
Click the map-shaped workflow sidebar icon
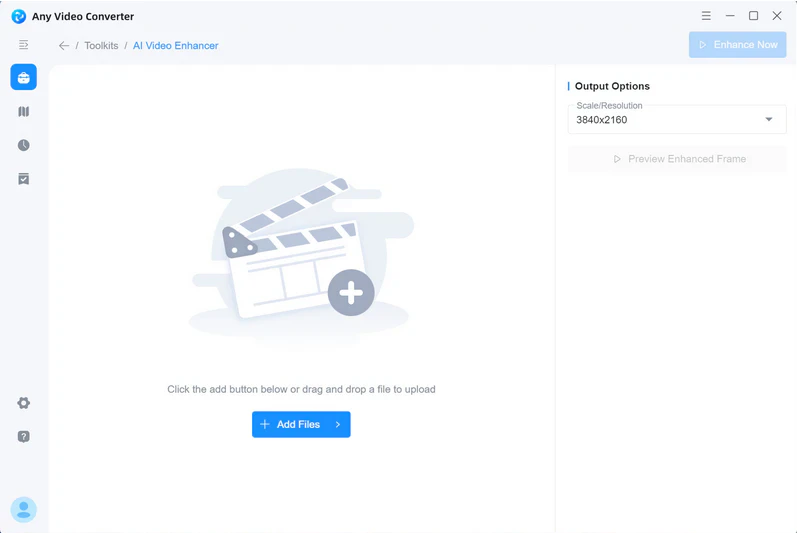[24, 112]
